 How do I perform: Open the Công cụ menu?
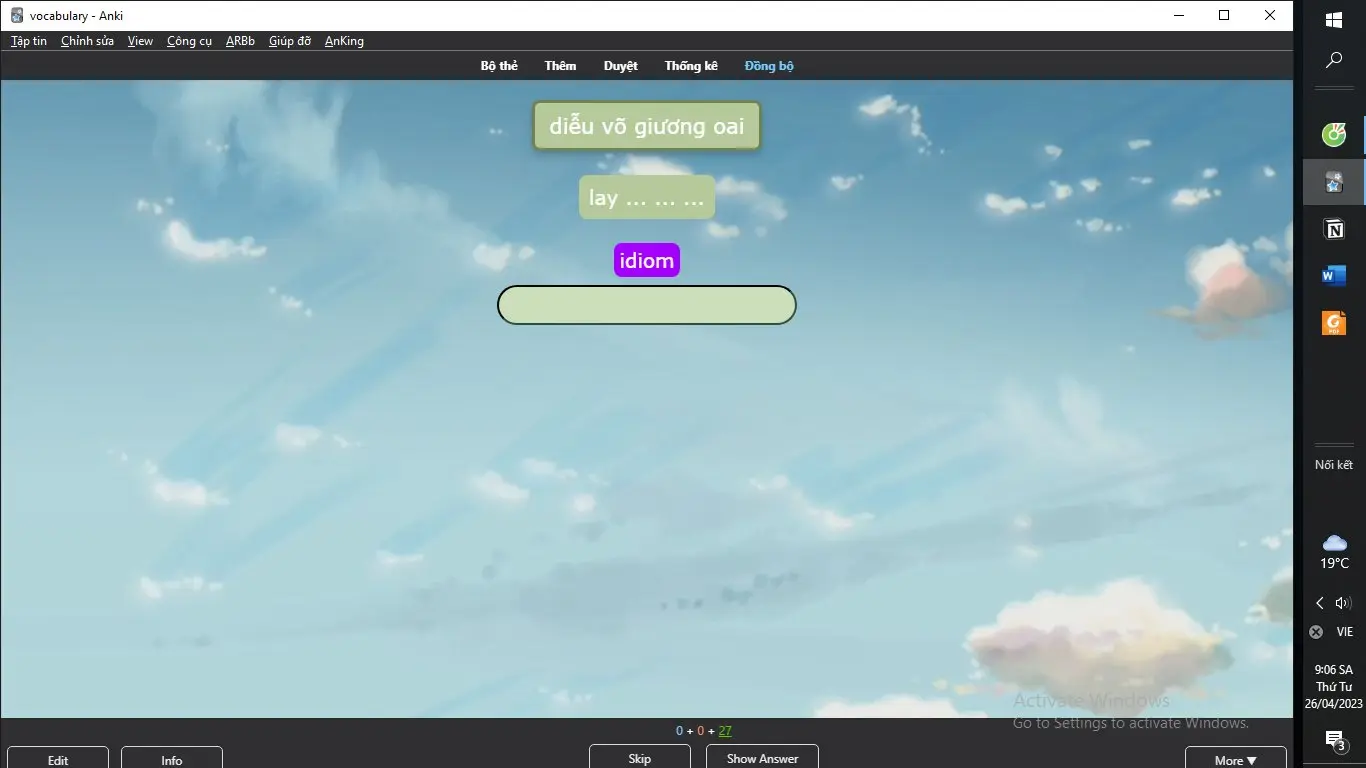[189, 41]
